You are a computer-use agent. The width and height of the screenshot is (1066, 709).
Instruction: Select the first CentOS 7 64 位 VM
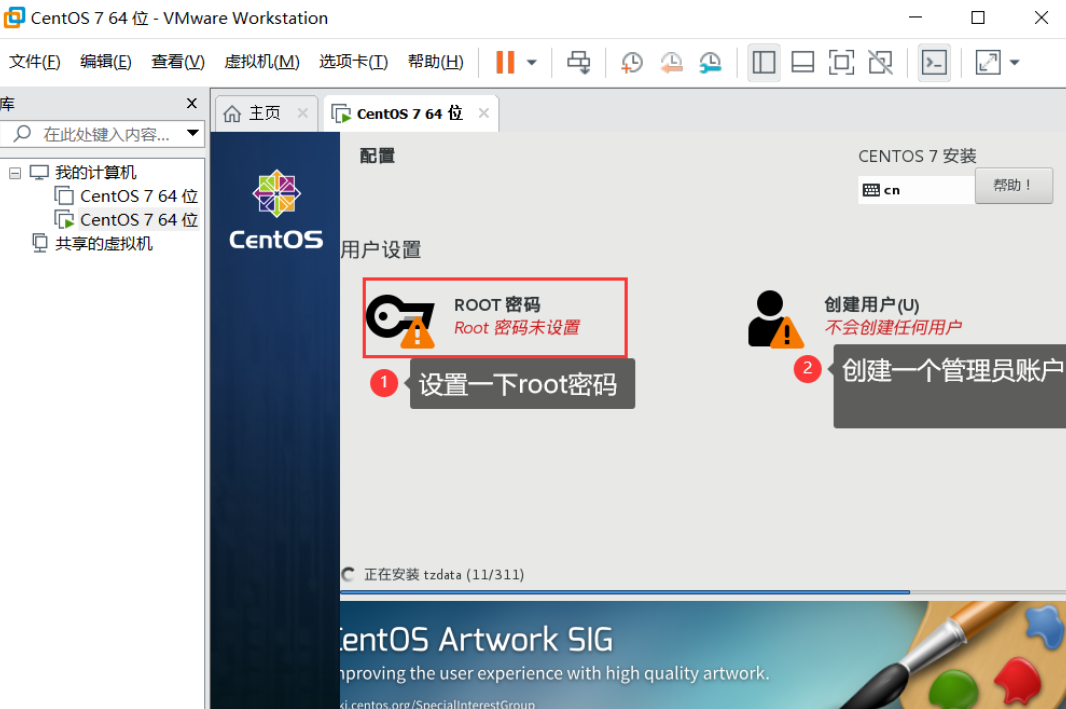point(139,196)
